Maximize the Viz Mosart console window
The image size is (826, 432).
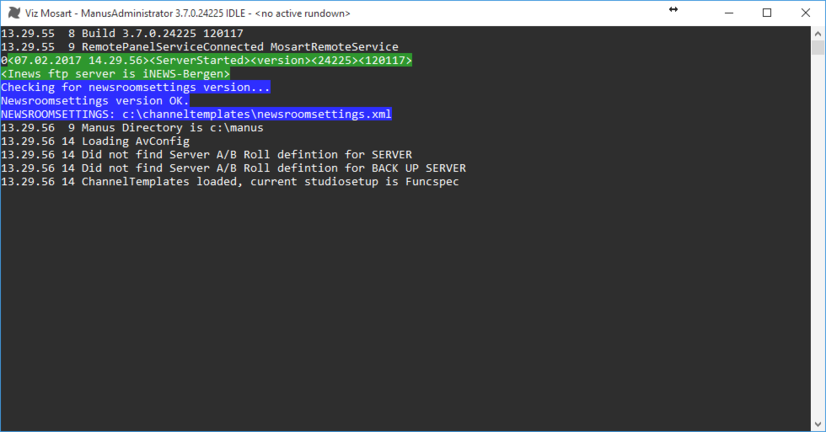pyautogui.click(x=766, y=13)
